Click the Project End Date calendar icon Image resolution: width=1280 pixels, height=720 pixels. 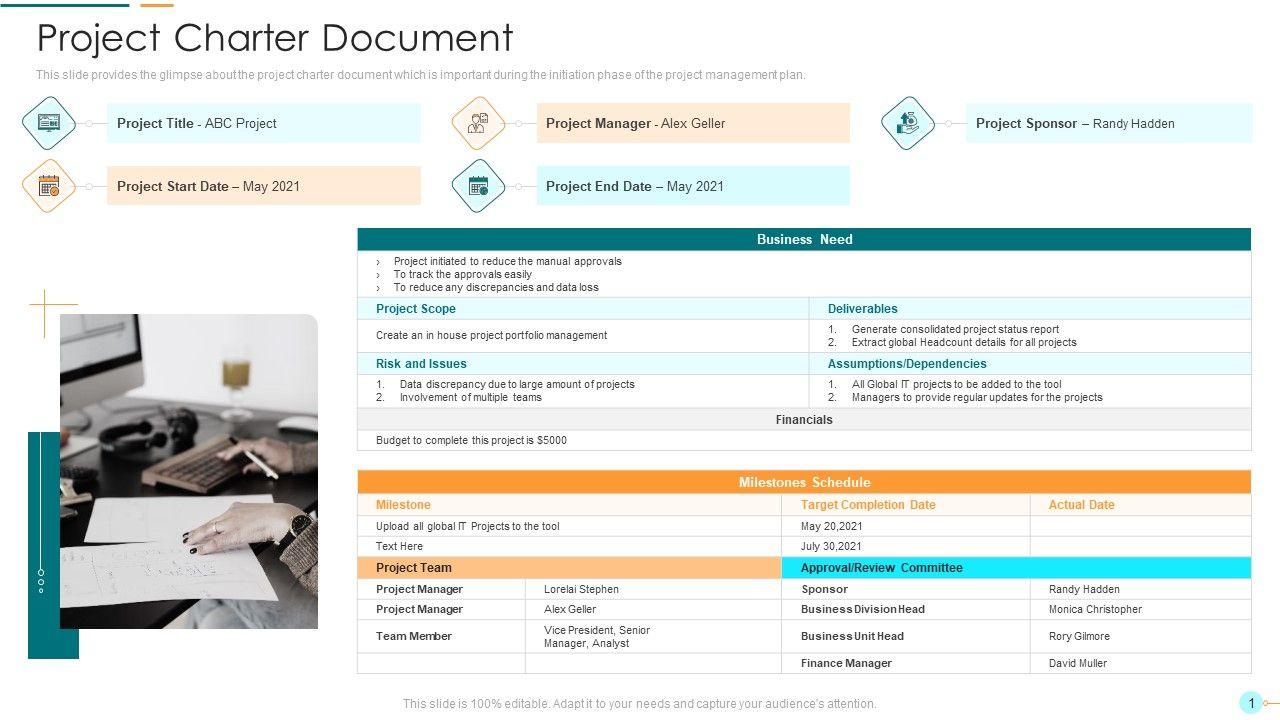478,186
